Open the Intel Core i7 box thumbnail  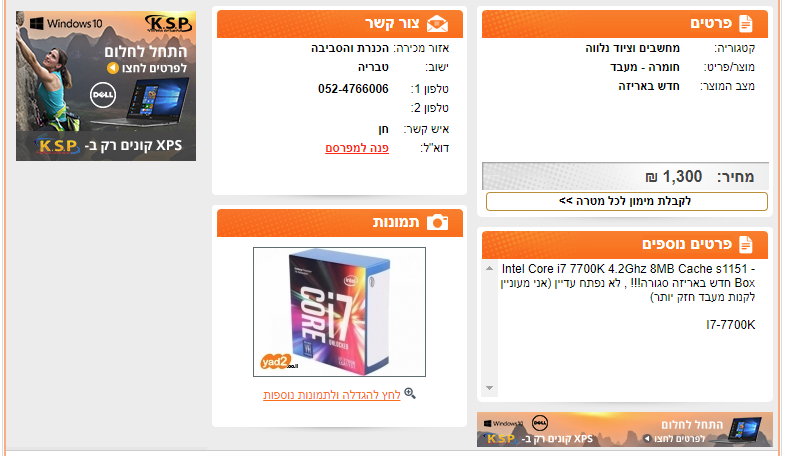pyautogui.click(x=339, y=312)
